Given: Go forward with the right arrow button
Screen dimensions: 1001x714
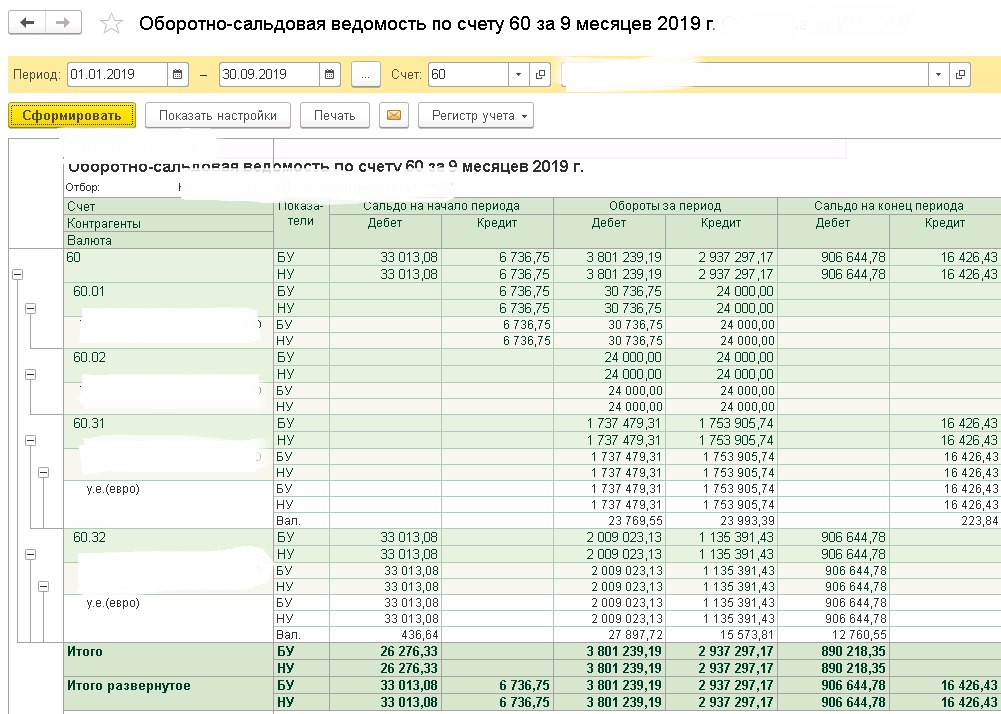Looking at the screenshot, I should point(63,23).
